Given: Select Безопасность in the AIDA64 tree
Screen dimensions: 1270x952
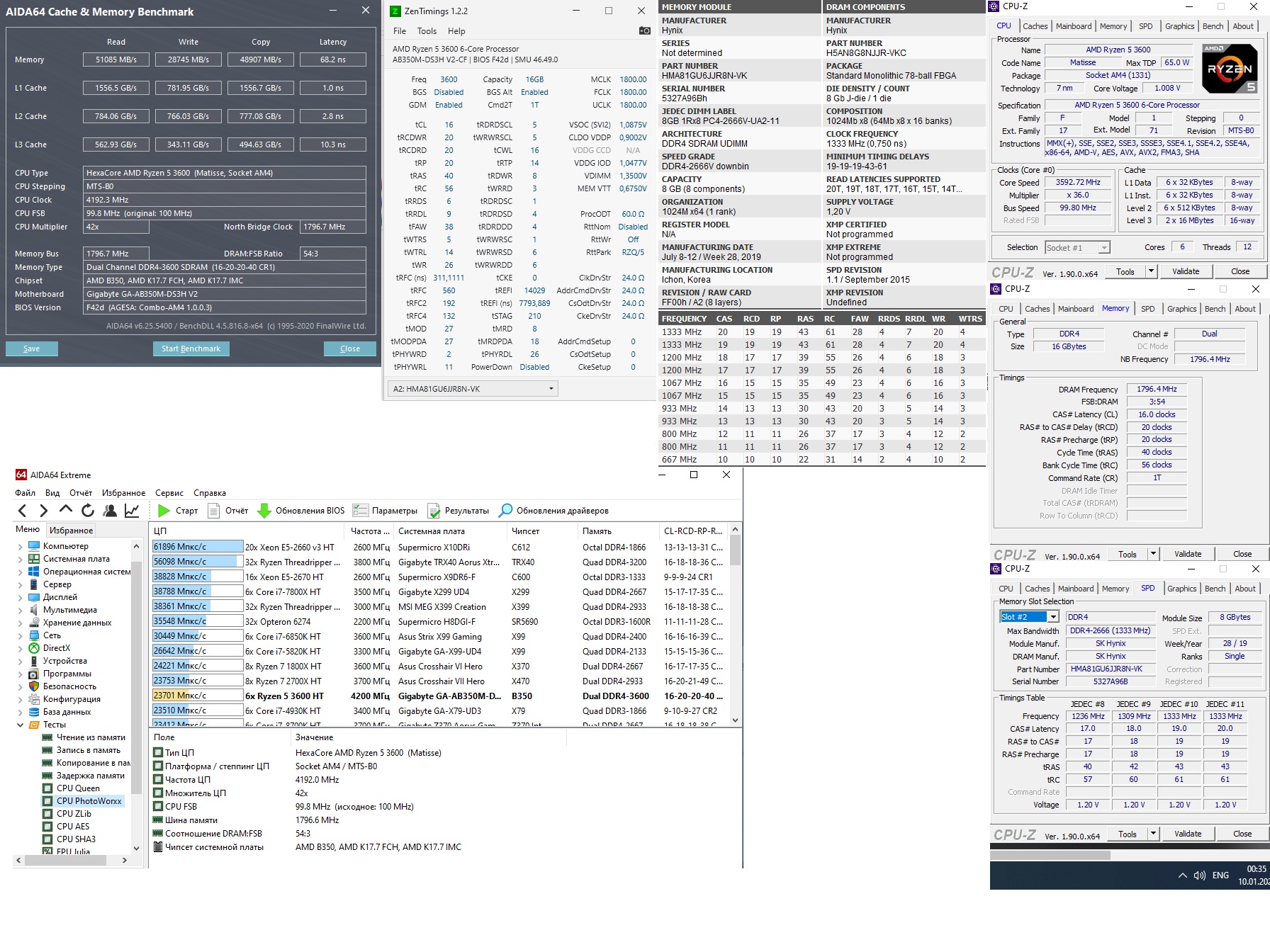Looking at the screenshot, I should (x=62, y=686).
